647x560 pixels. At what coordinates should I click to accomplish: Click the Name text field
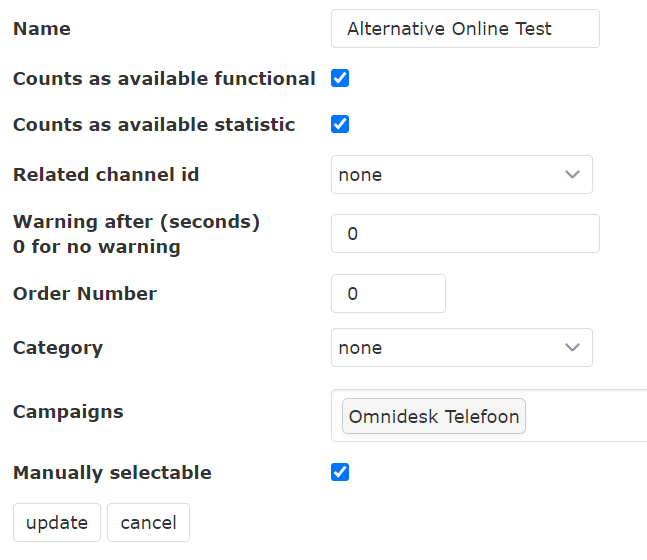click(465, 29)
